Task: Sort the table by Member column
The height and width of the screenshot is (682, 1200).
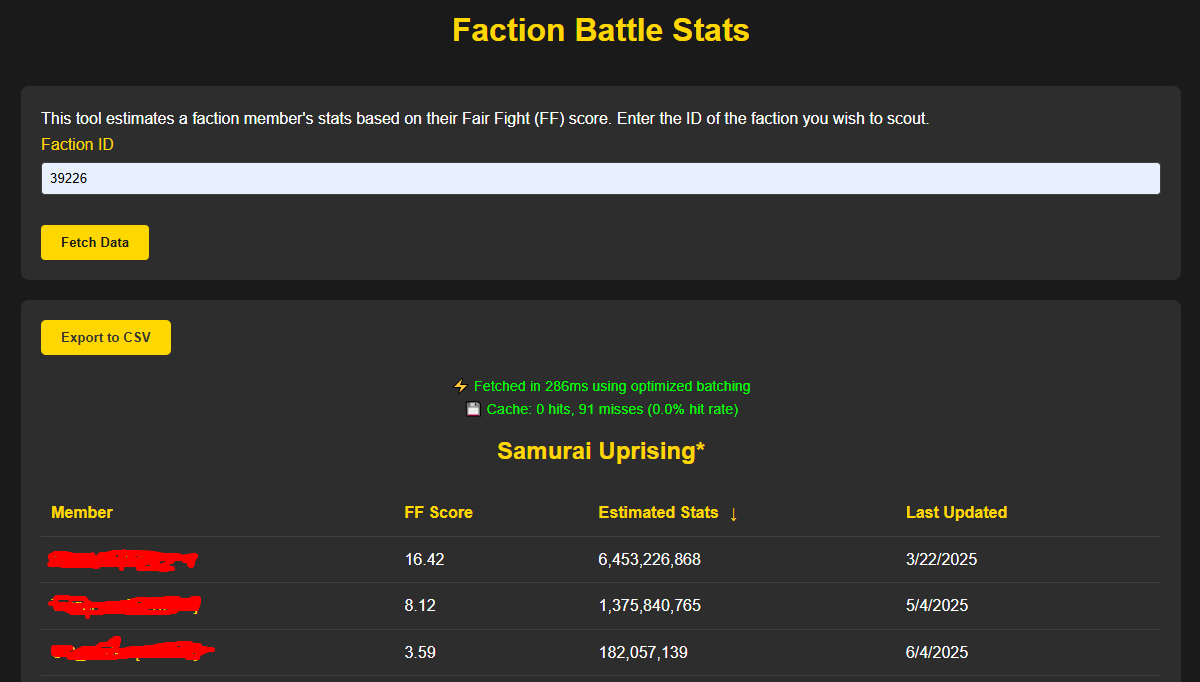Action: click(x=82, y=512)
